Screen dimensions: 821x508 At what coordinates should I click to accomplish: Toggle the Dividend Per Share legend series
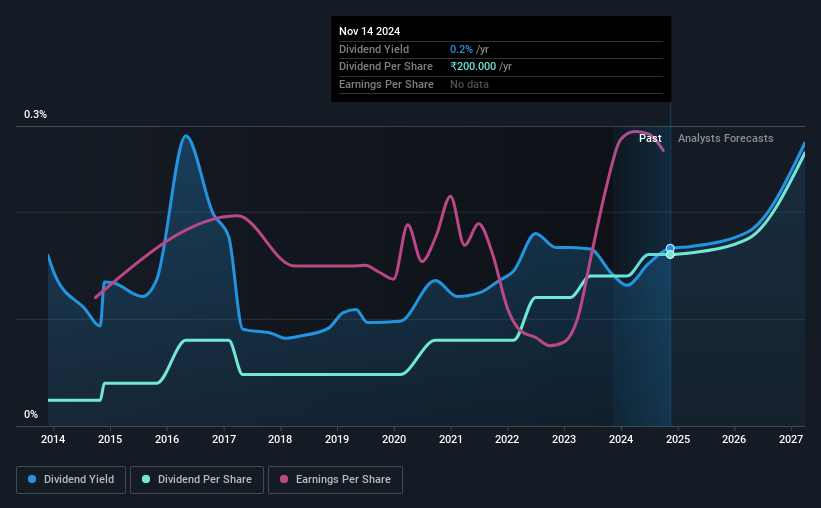pyautogui.click(x=197, y=480)
